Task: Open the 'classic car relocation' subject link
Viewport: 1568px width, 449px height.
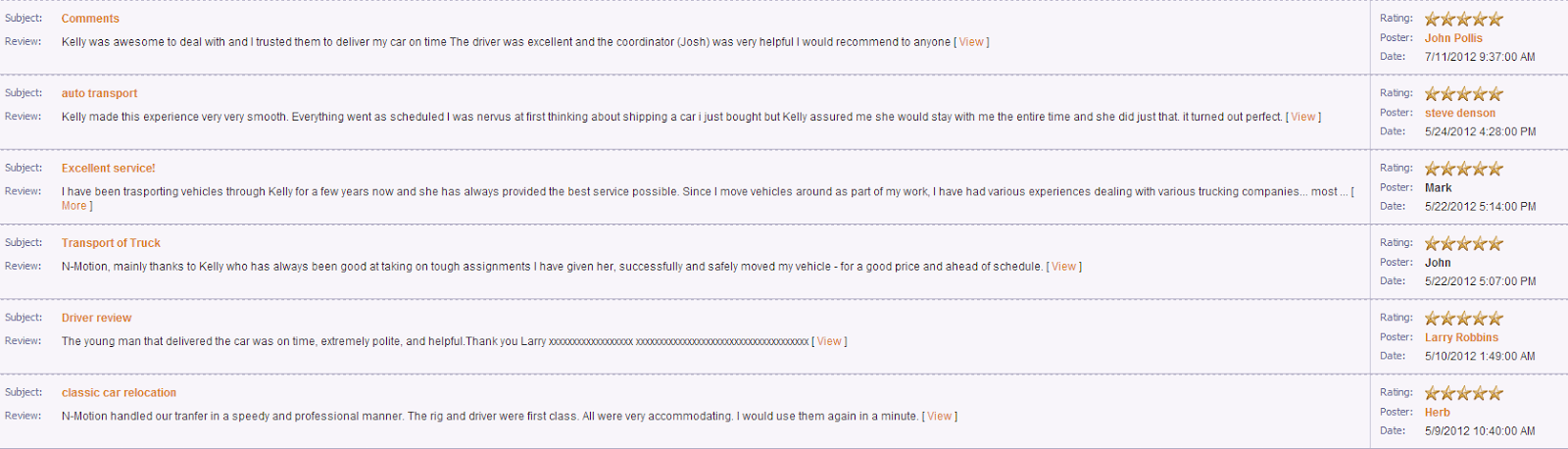Action: point(119,393)
